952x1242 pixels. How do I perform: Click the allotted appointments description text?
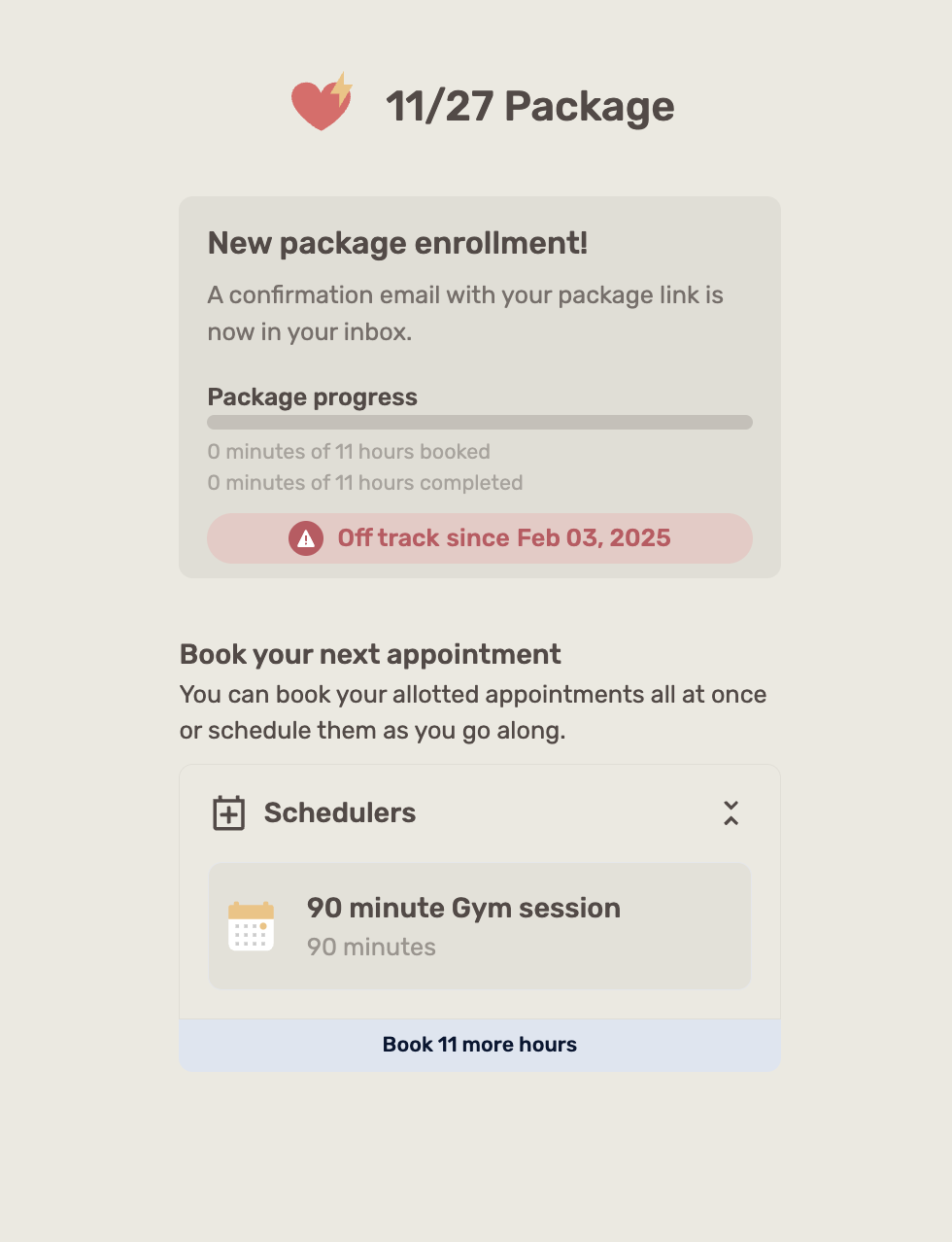pos(473,712)
